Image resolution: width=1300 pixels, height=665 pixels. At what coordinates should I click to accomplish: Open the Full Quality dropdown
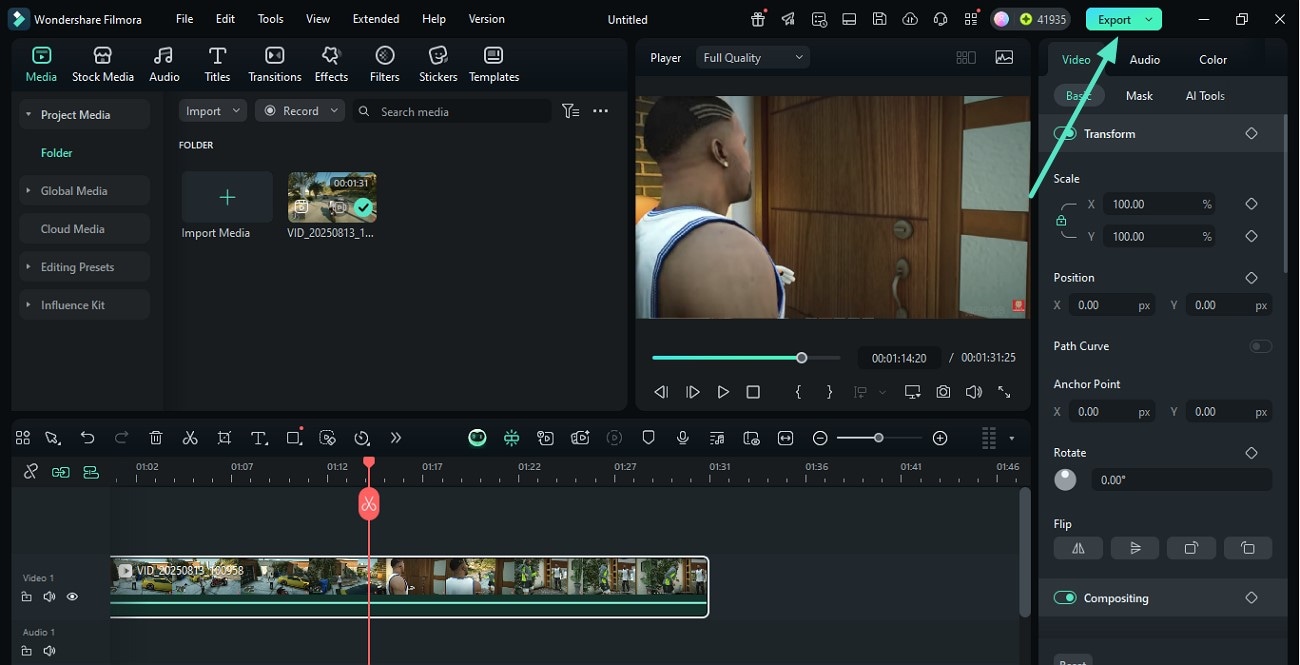pos(753,58)
